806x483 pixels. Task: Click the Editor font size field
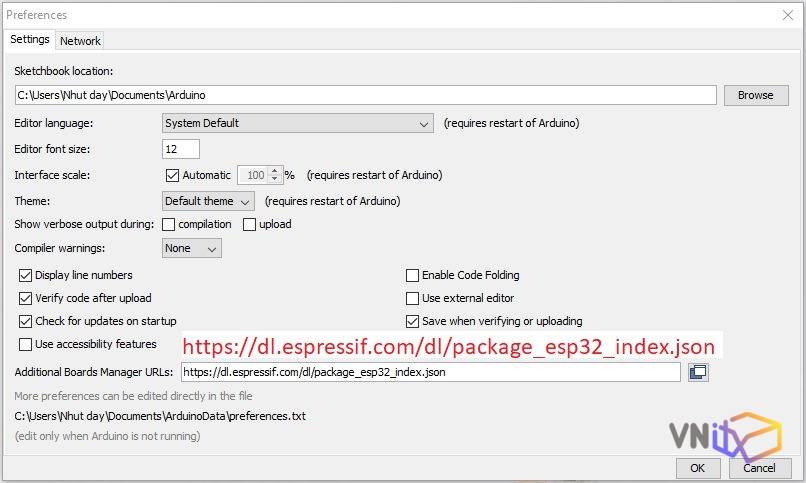[x=181, y=149]
